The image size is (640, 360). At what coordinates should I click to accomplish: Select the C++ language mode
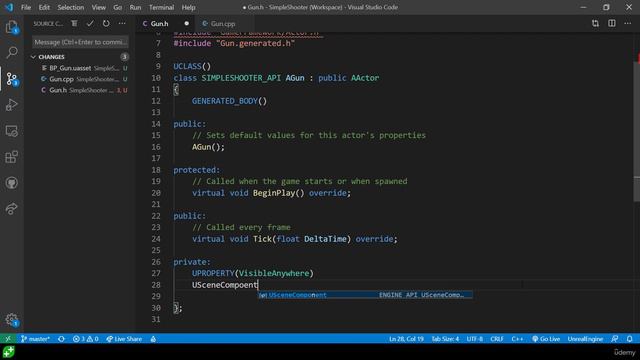click(517, 339)
